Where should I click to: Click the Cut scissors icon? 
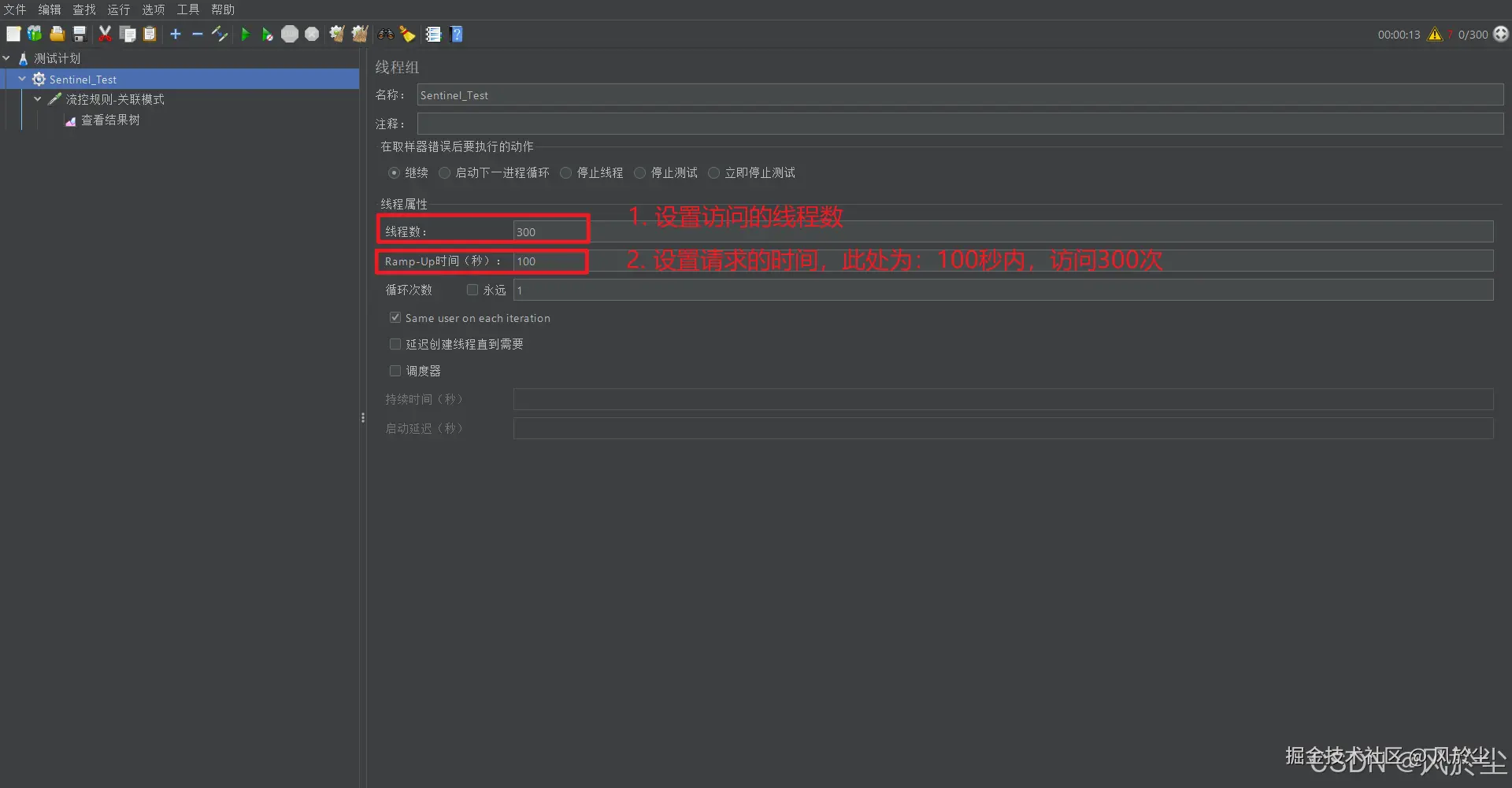[105, 34]
